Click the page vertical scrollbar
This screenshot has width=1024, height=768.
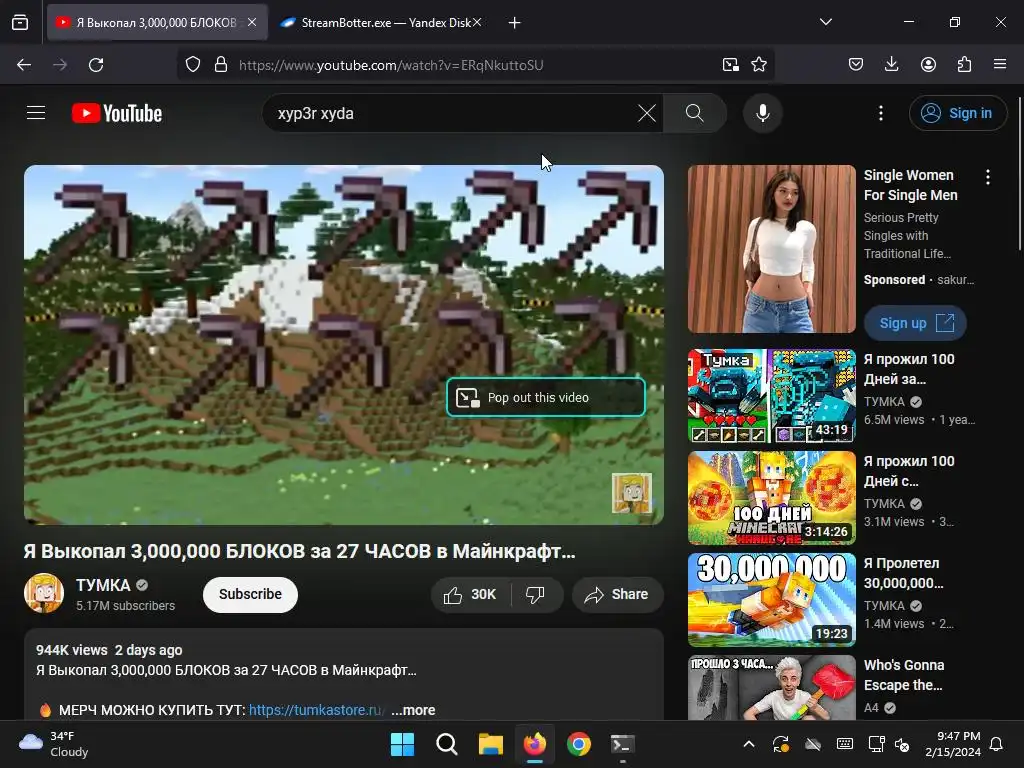pyautogui.click(x=1019, y=173)
